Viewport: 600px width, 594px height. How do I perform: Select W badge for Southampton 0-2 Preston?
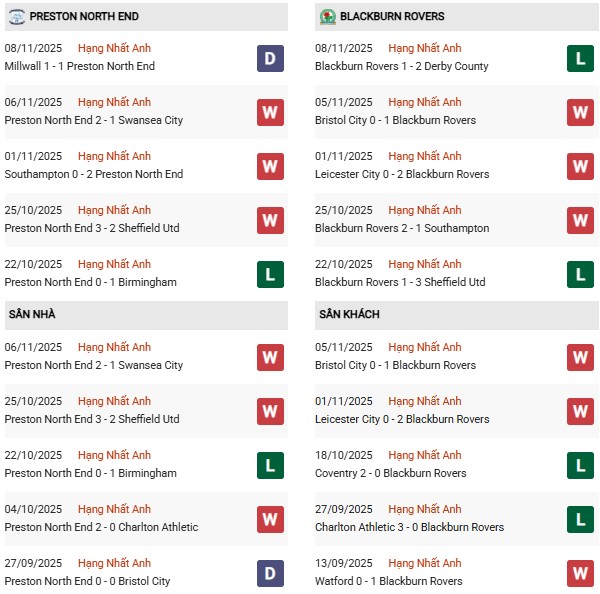pyautogui.click(x=270, y=166)
